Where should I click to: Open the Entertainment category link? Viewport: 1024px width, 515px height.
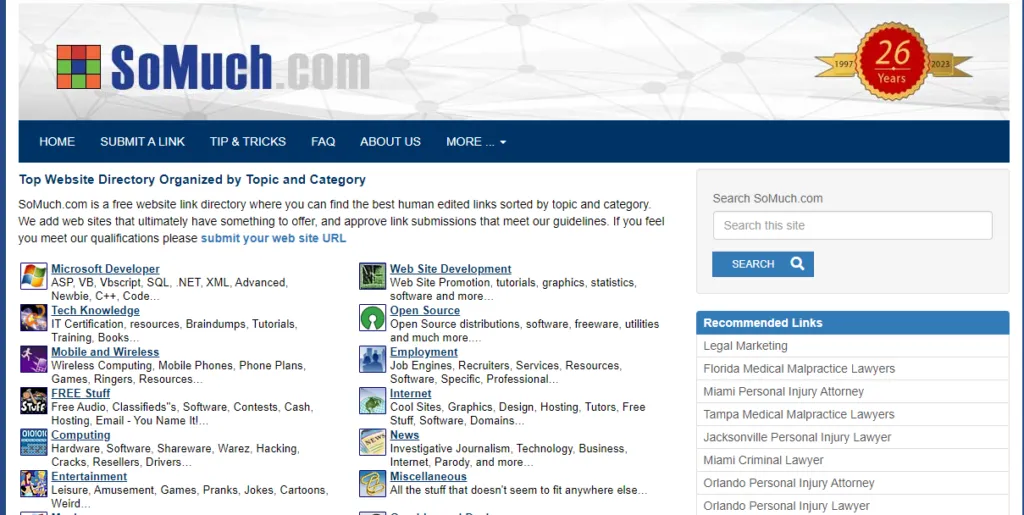click(89, 476)
